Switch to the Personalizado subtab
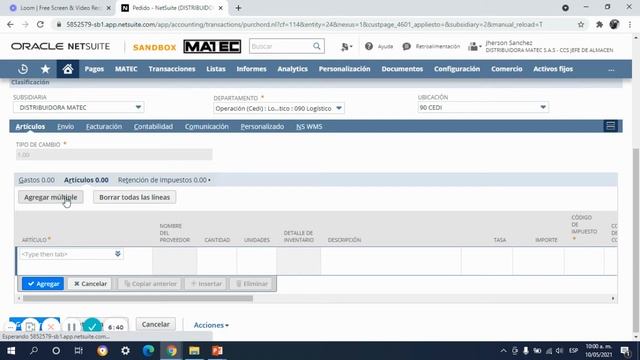The width and height of the screenshot is (640, 360). tap(262, 127)
